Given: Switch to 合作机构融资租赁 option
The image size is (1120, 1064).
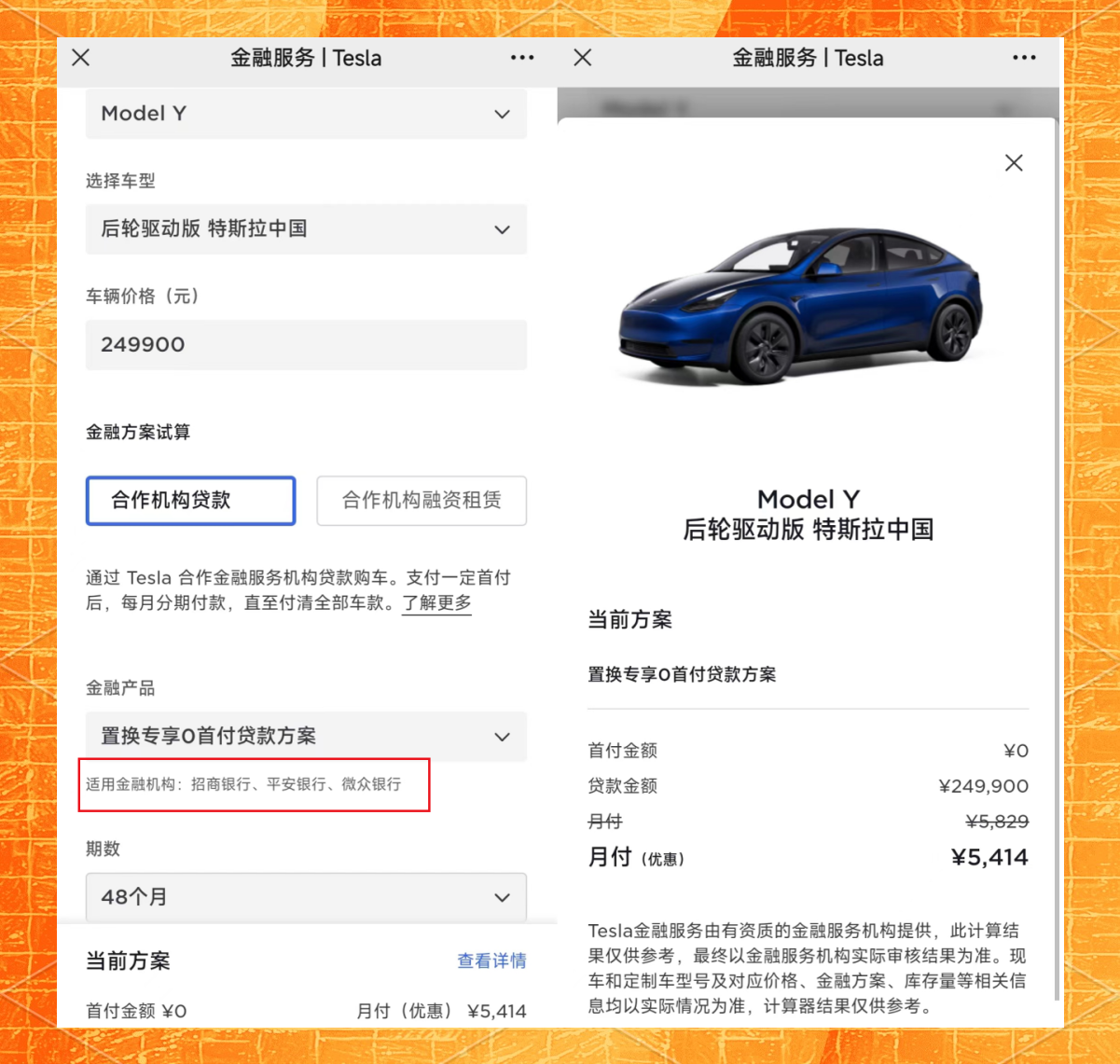Looking at the screenshot, I should click(x=422, y=501).
